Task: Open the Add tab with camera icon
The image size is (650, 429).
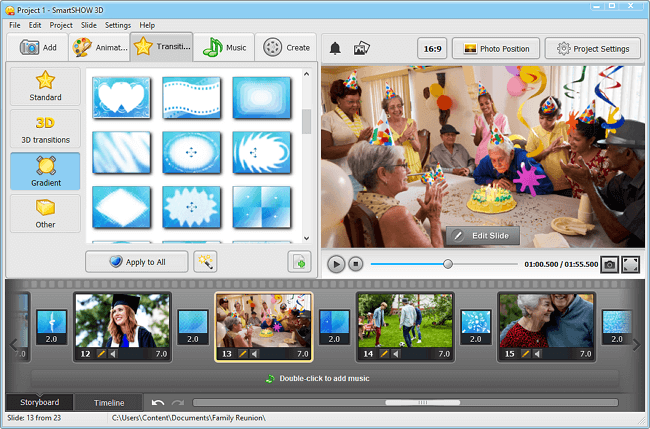Action: tap(38, 47)
